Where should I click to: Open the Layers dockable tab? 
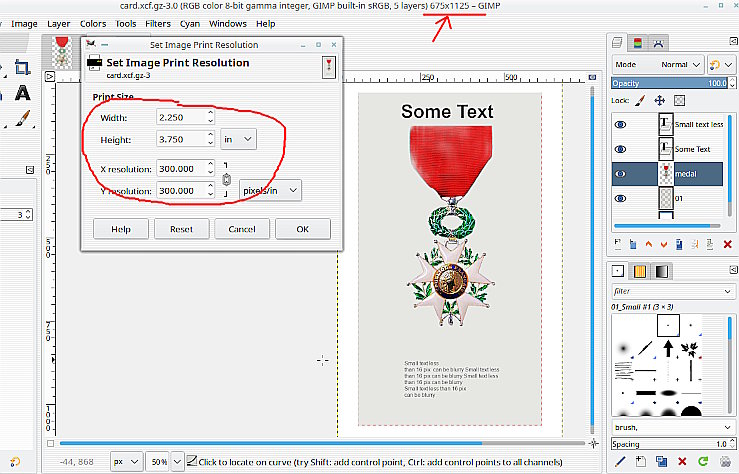[x=617, y=43]
